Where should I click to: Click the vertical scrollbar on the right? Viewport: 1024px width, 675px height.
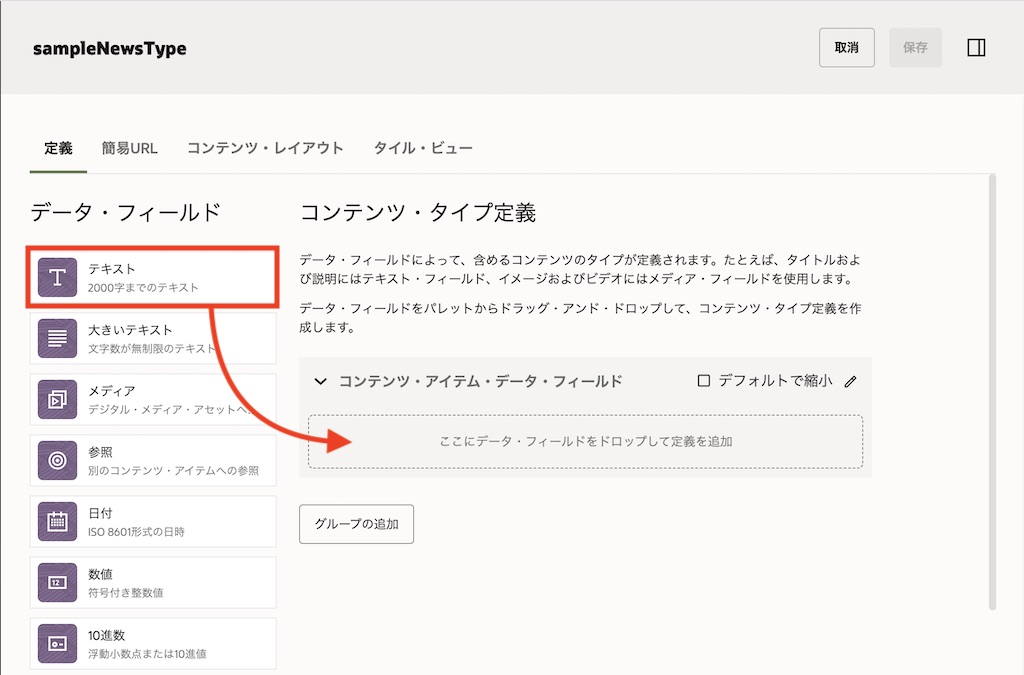tap(992, 390)
